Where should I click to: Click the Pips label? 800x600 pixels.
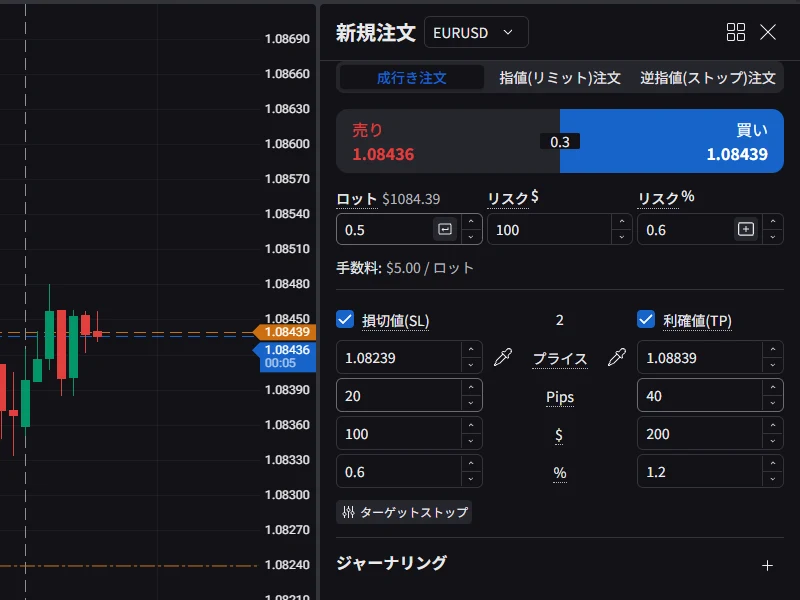click(x=560, y=397)
